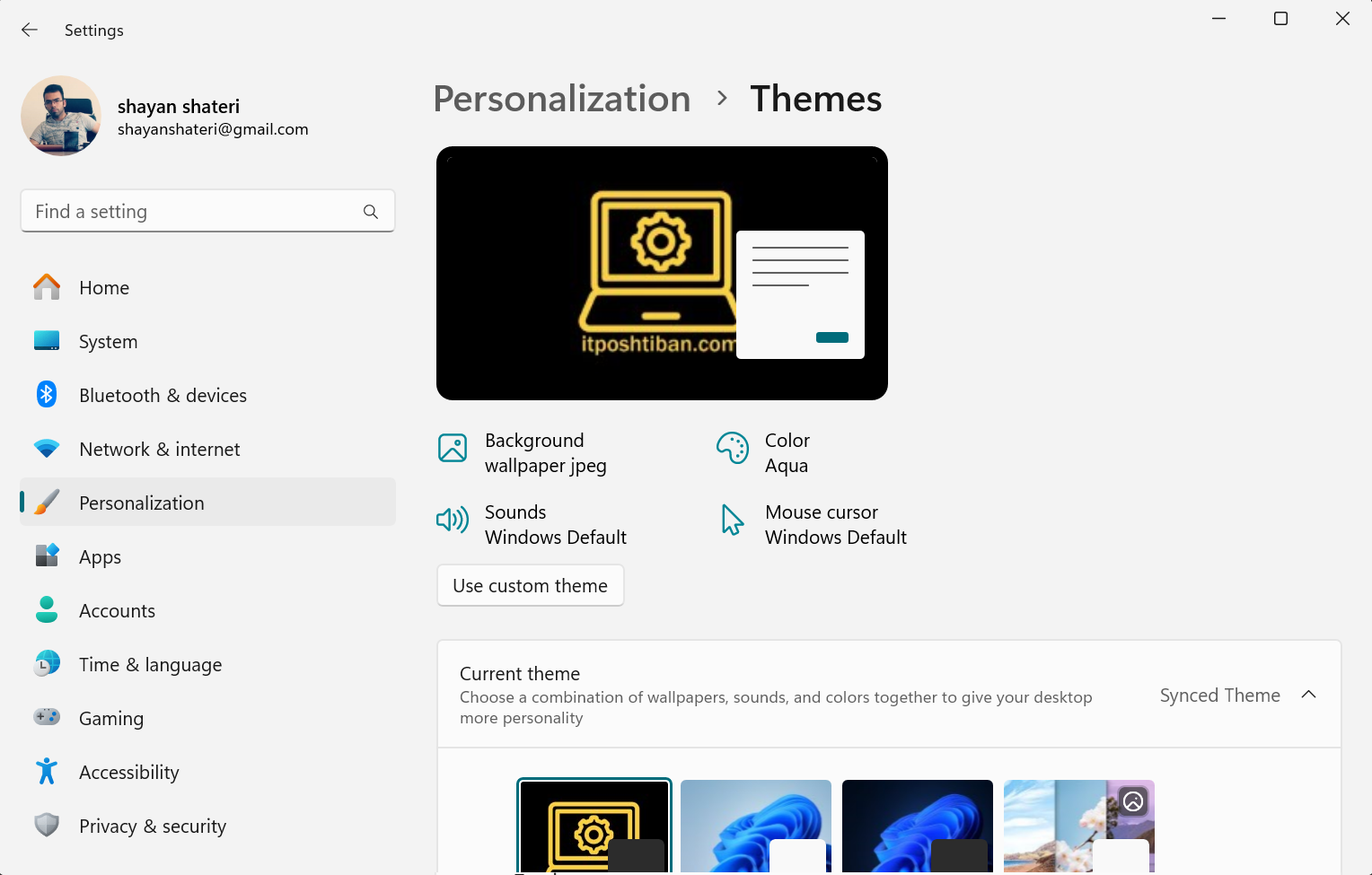Click the Synced Theme label

point(1220,696)
